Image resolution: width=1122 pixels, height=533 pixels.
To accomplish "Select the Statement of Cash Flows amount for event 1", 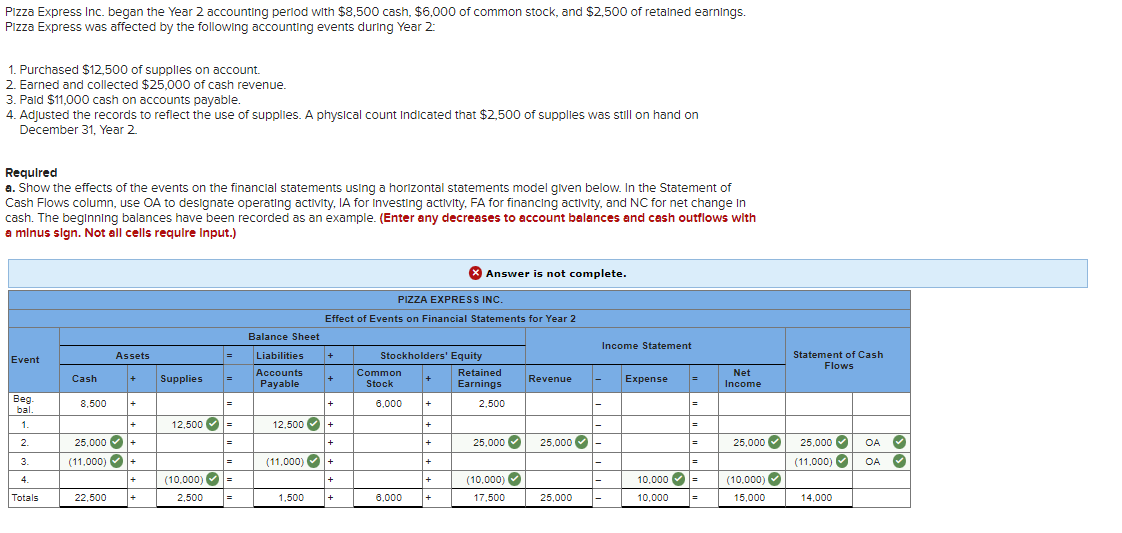I will pyautogui.click(x=819, y=425).
